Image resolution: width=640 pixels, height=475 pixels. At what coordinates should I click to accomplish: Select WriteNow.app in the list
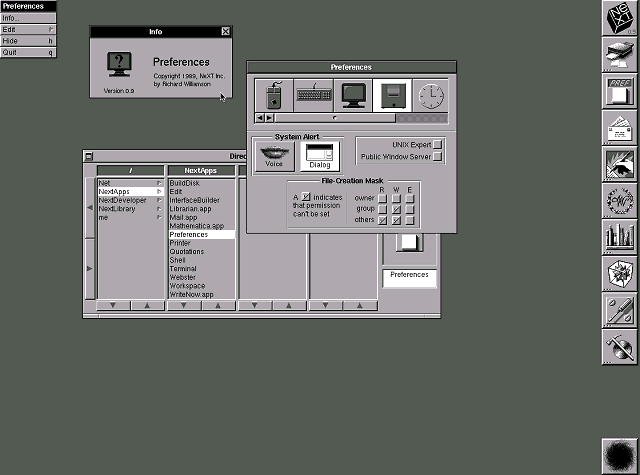(x=201, y=295)
